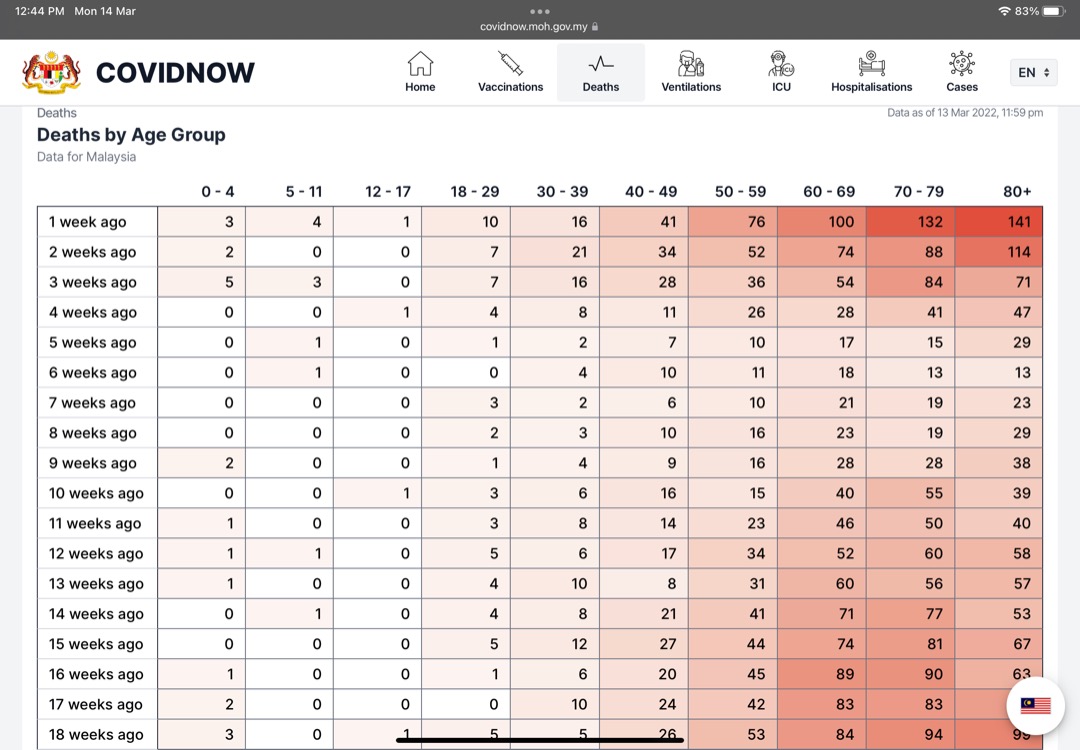Select the Deaths pulse-line icon

pos(601,64)
